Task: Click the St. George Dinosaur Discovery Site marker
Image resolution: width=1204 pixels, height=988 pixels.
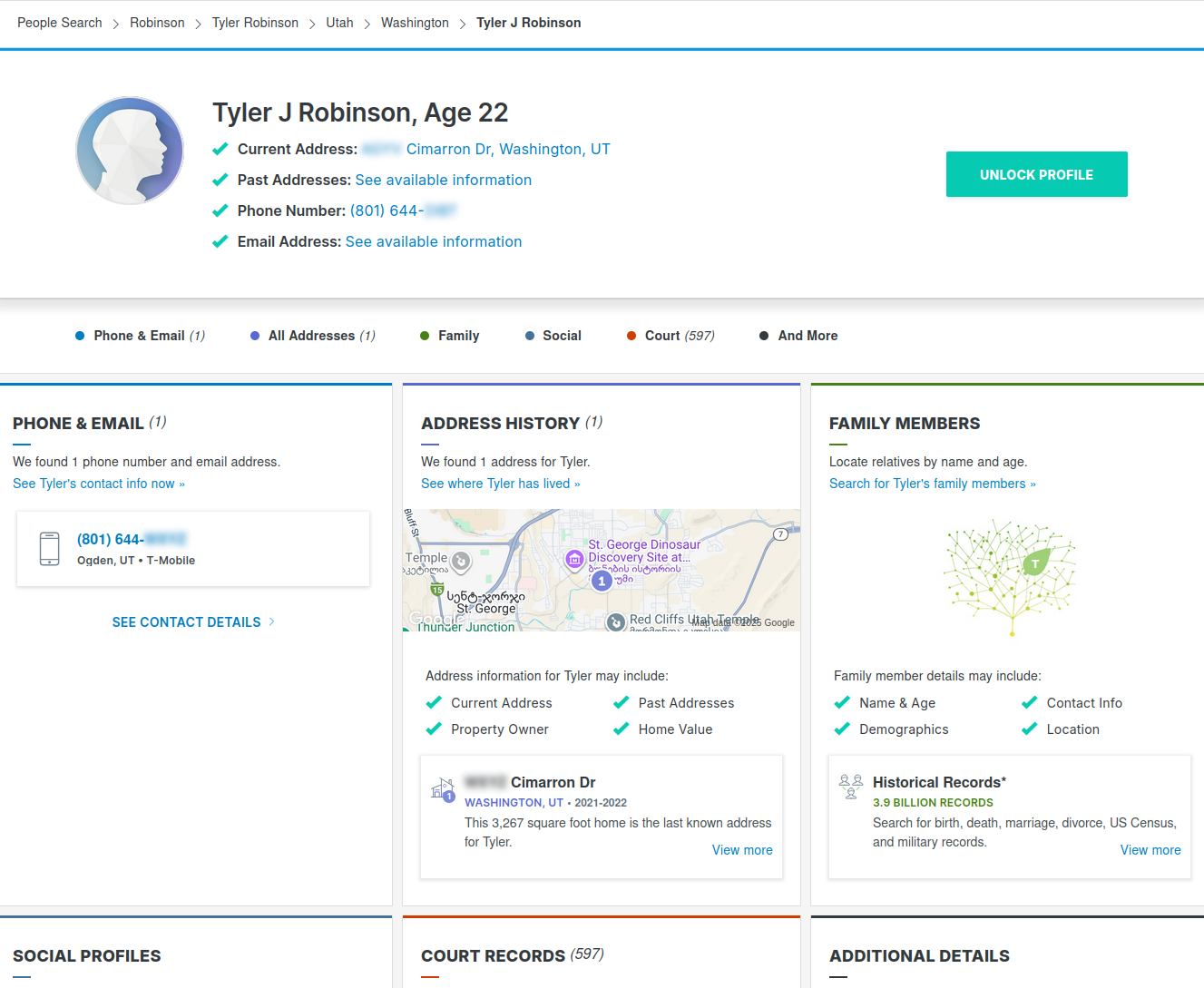Action: tap(574, 559)
